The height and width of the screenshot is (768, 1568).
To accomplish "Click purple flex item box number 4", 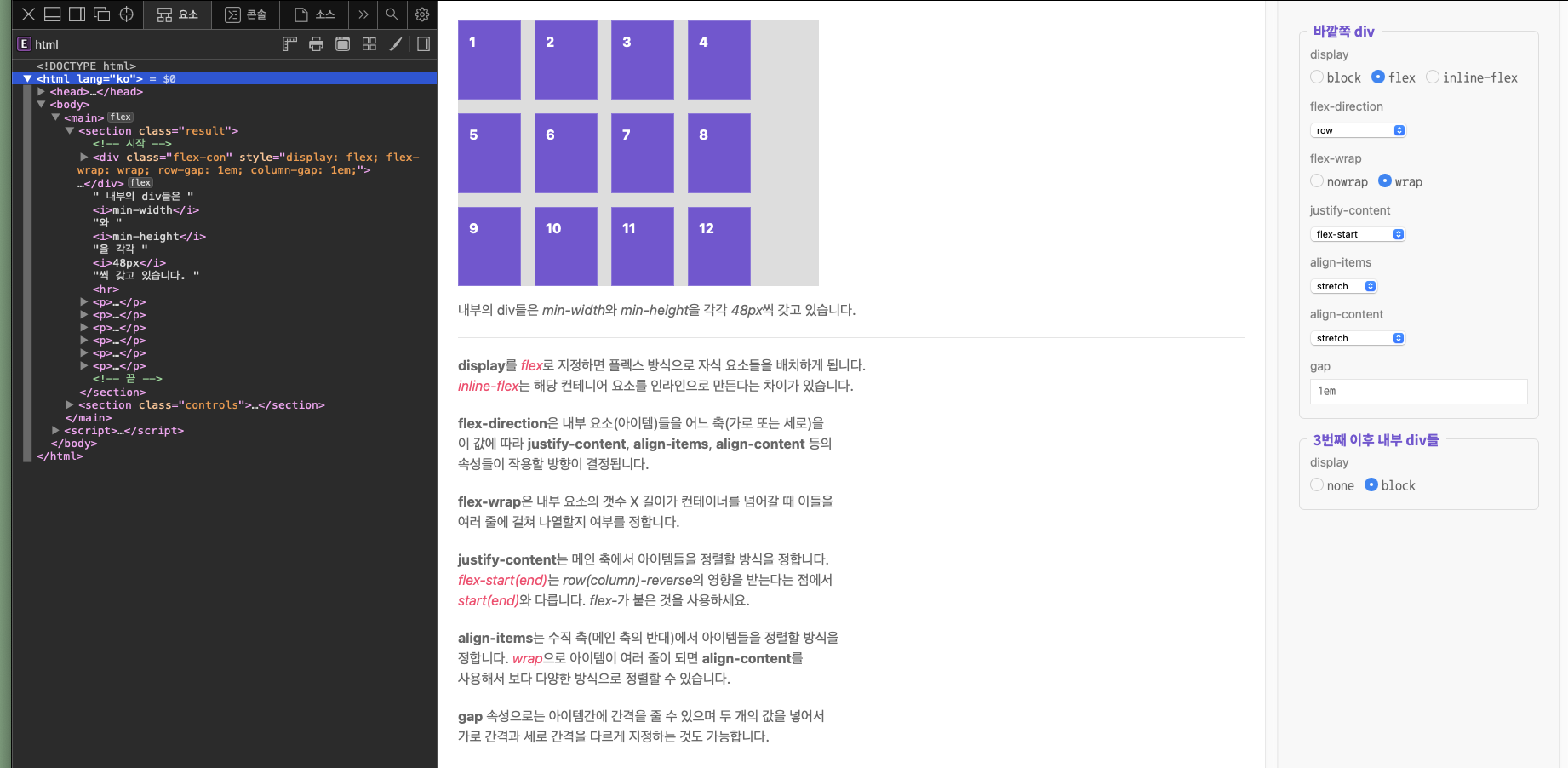I will pyautogui.click(x=719, y=60).
